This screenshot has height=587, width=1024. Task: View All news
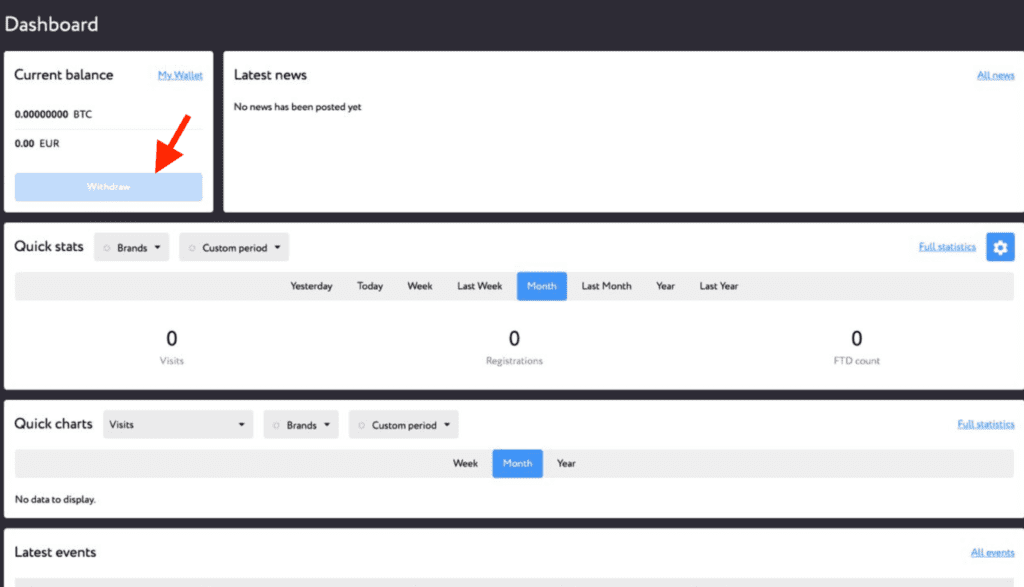coord(996,75)
